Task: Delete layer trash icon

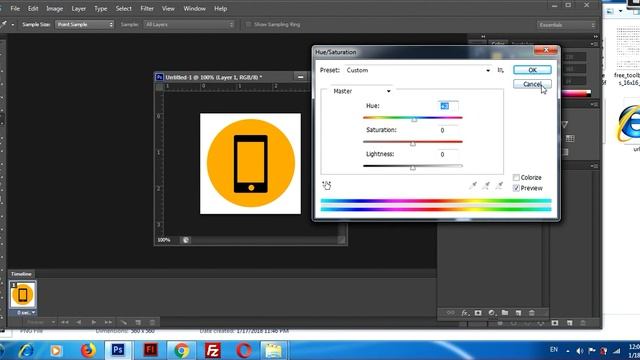Action: (532, 313)
